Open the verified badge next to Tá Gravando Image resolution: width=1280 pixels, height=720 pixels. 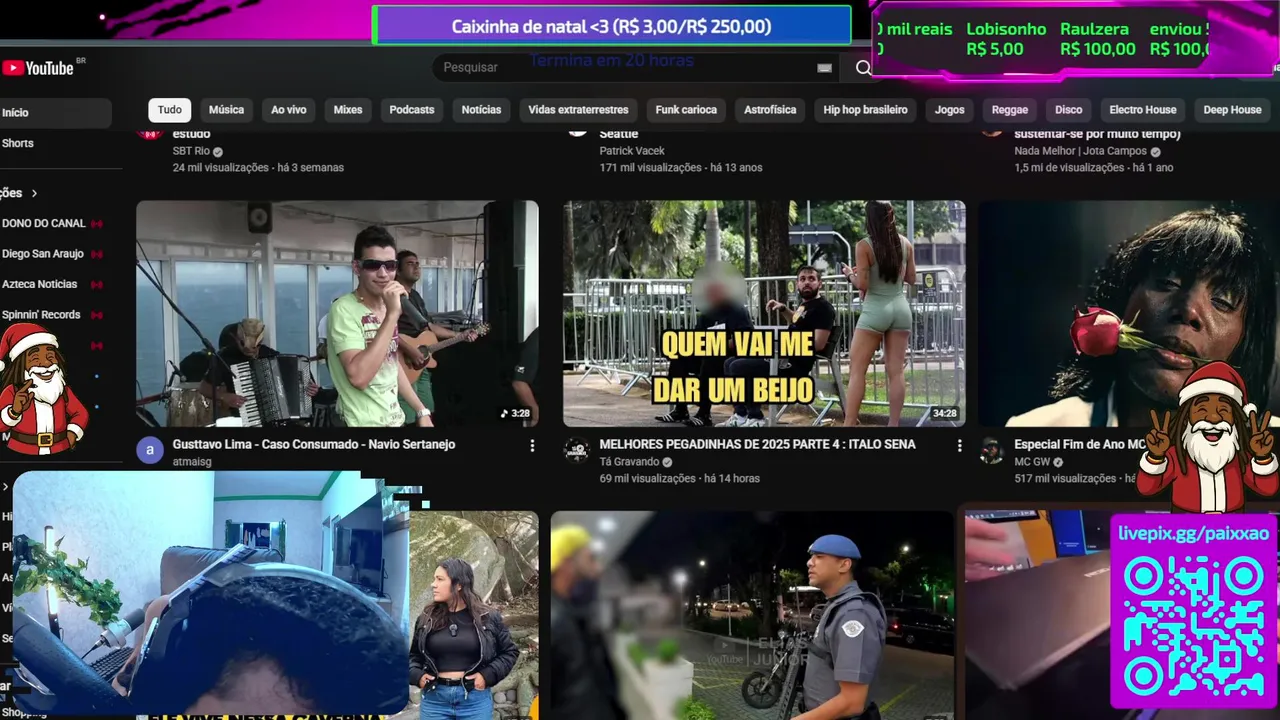[x=667, y=462]
